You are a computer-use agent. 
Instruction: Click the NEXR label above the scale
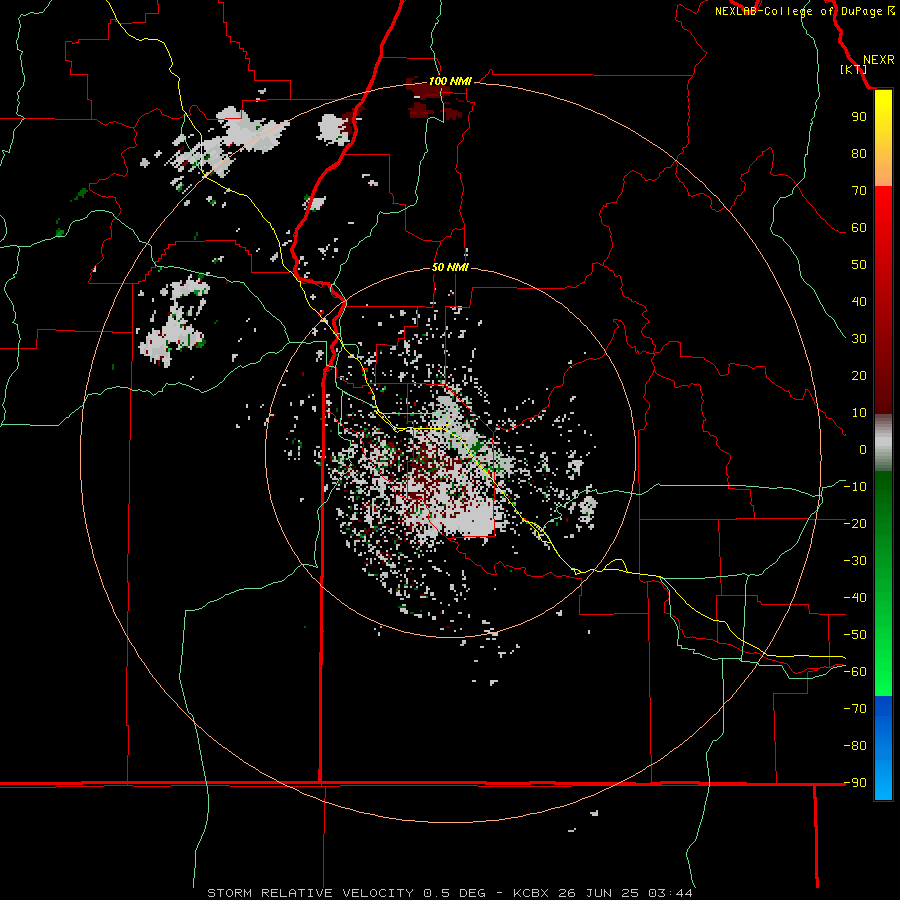coord(878,60)
